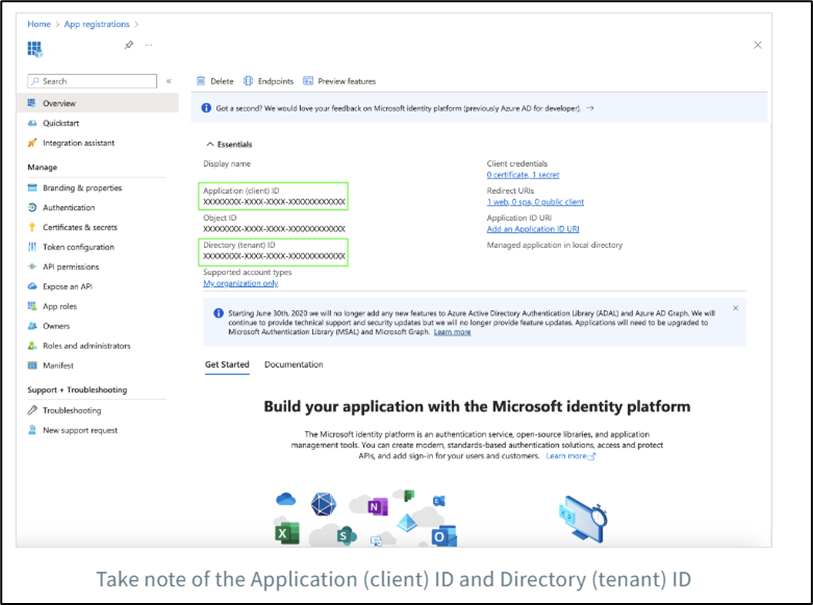Close the app registration blade

758,45
